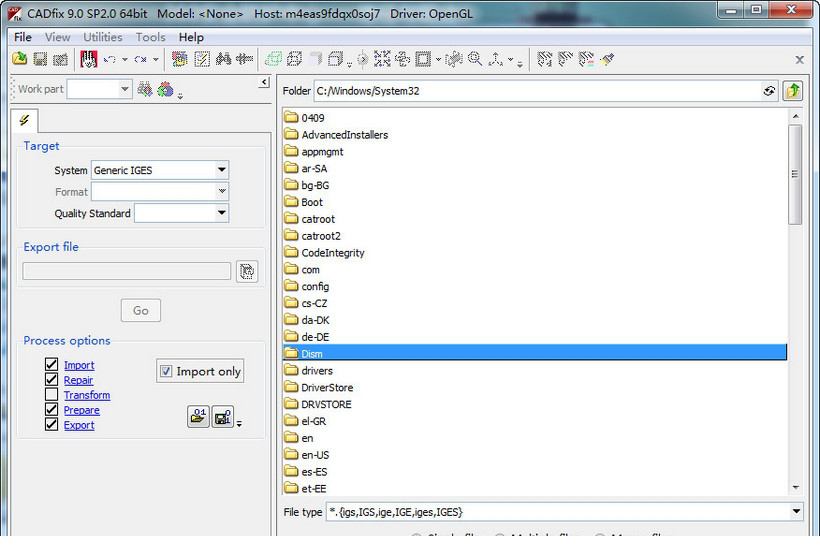Open the Work part dropdown

point(124,89)
